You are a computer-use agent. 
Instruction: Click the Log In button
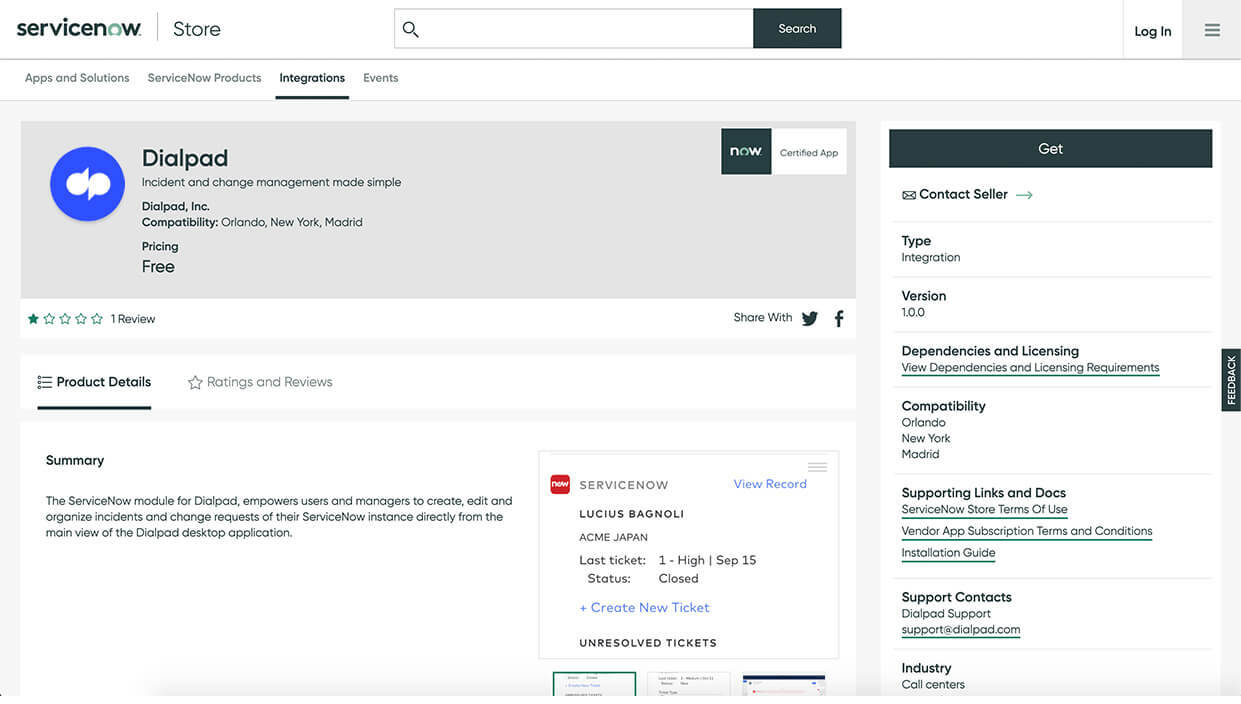(x=1152, y=31)
